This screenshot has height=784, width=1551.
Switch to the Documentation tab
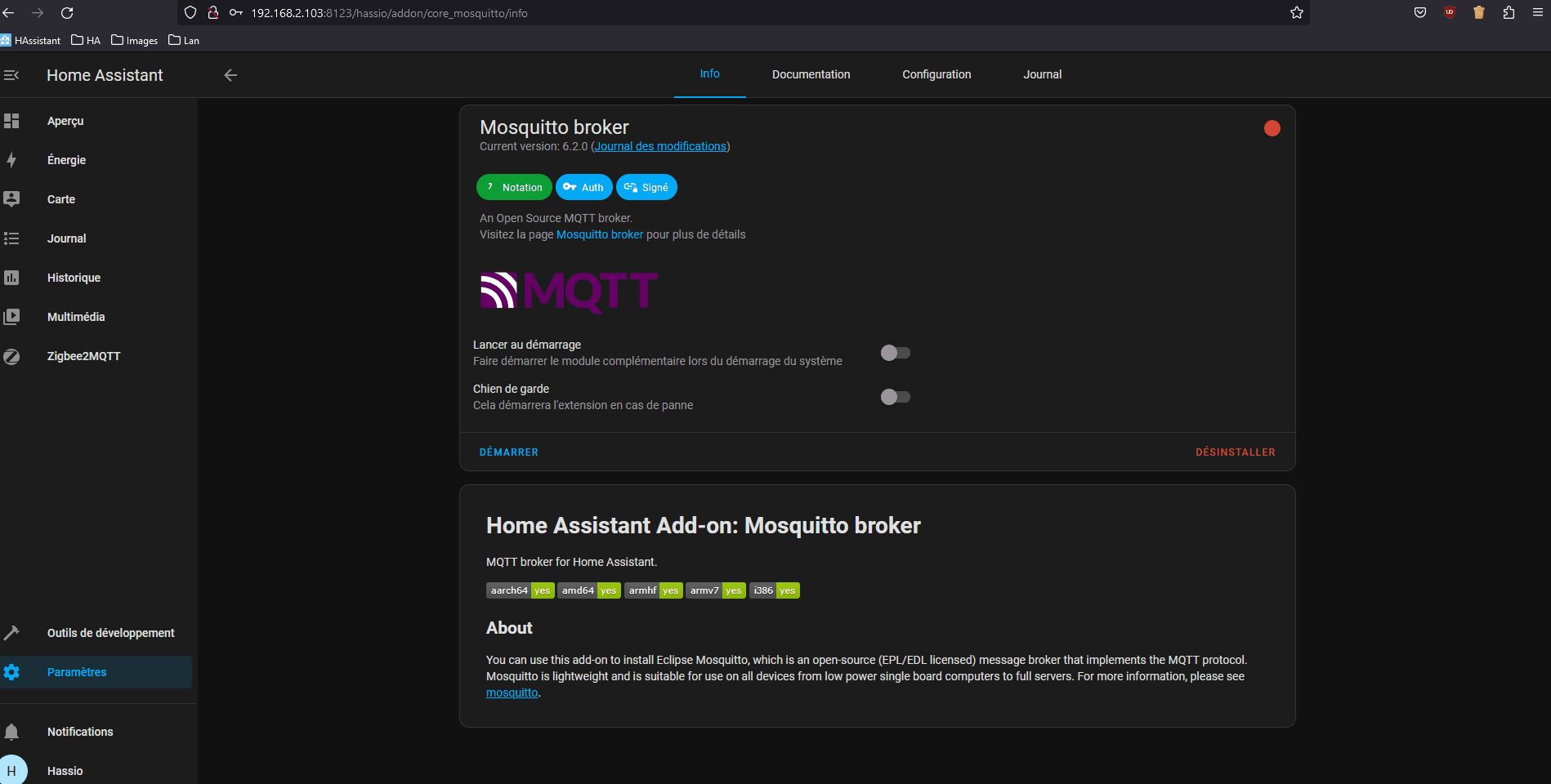point(811,74)
